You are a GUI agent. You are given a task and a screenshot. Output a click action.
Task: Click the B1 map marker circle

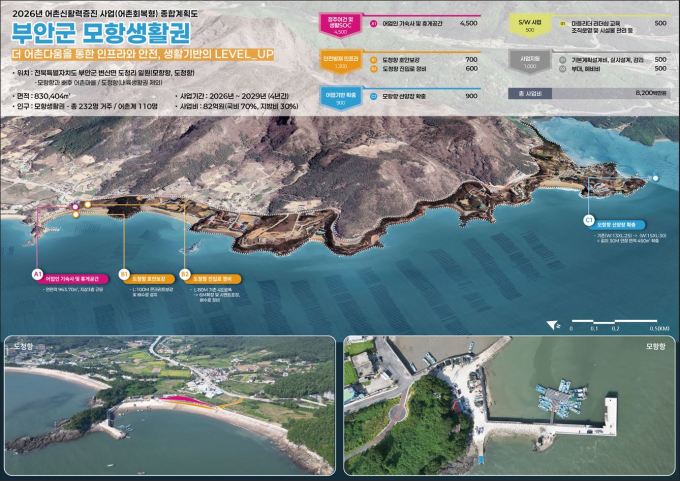[x=124, y=272]
